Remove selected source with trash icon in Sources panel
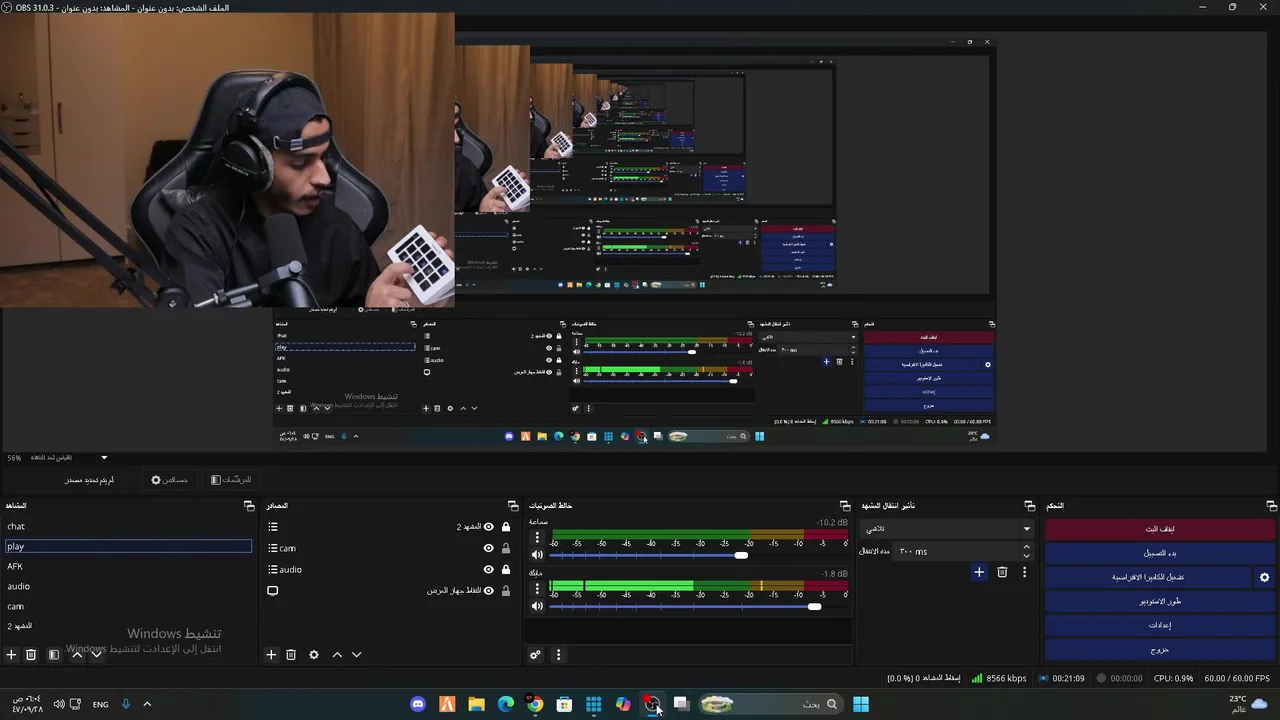This screenshot has width=1280, height=720. pyautogui.click(x=291, y=655)
